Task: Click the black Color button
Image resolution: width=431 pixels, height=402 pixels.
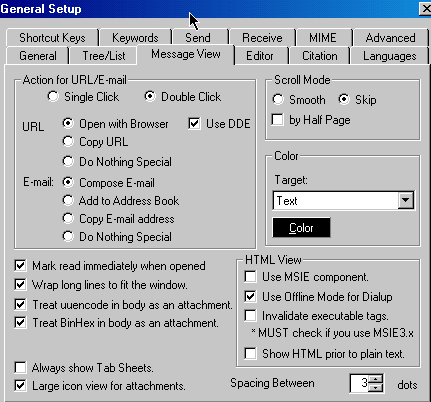Action: (301, 228)
